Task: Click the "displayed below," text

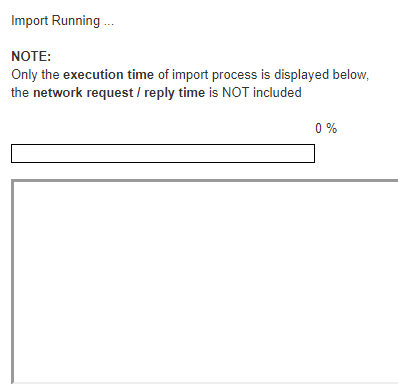Action: (321, 75)
